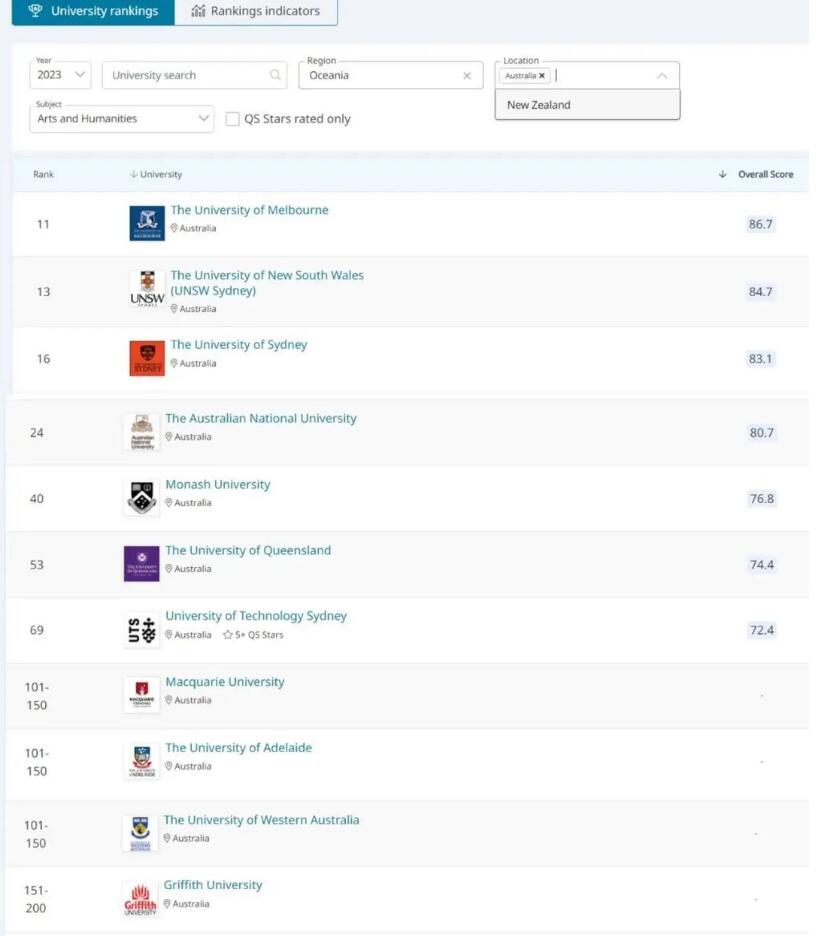The image size is (819, 936).
Task: Open the Rankings indicators tab
Action: click(x=256, y=11)
